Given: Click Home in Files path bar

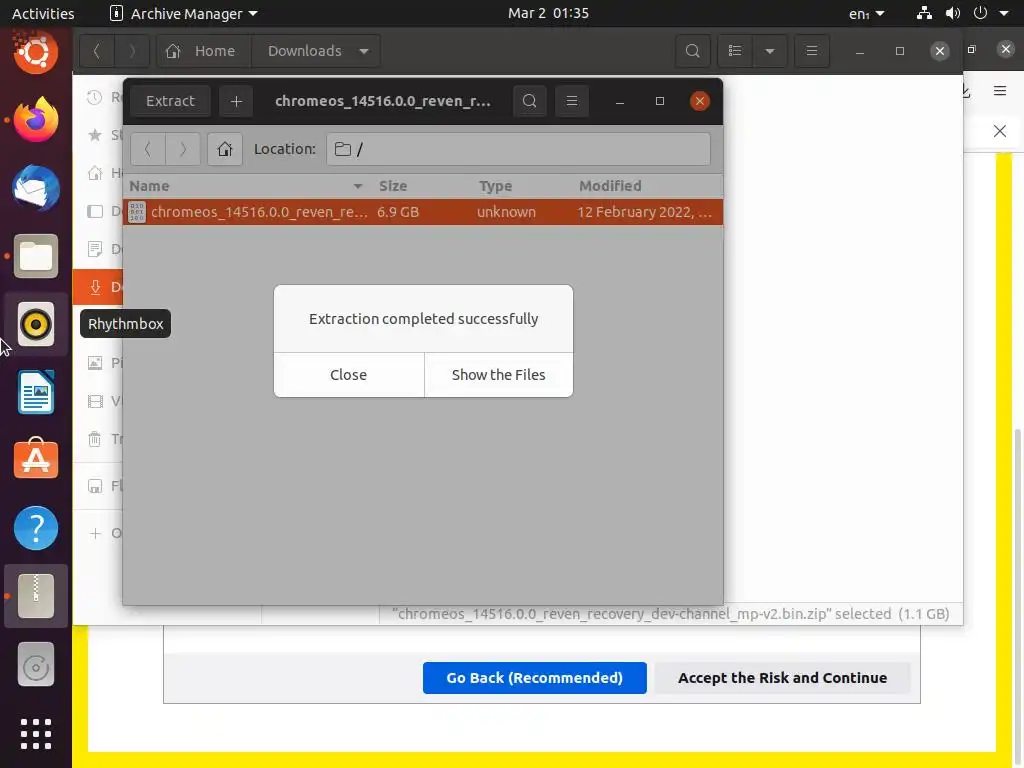Looking at the screenshot, I should point(204,51).
